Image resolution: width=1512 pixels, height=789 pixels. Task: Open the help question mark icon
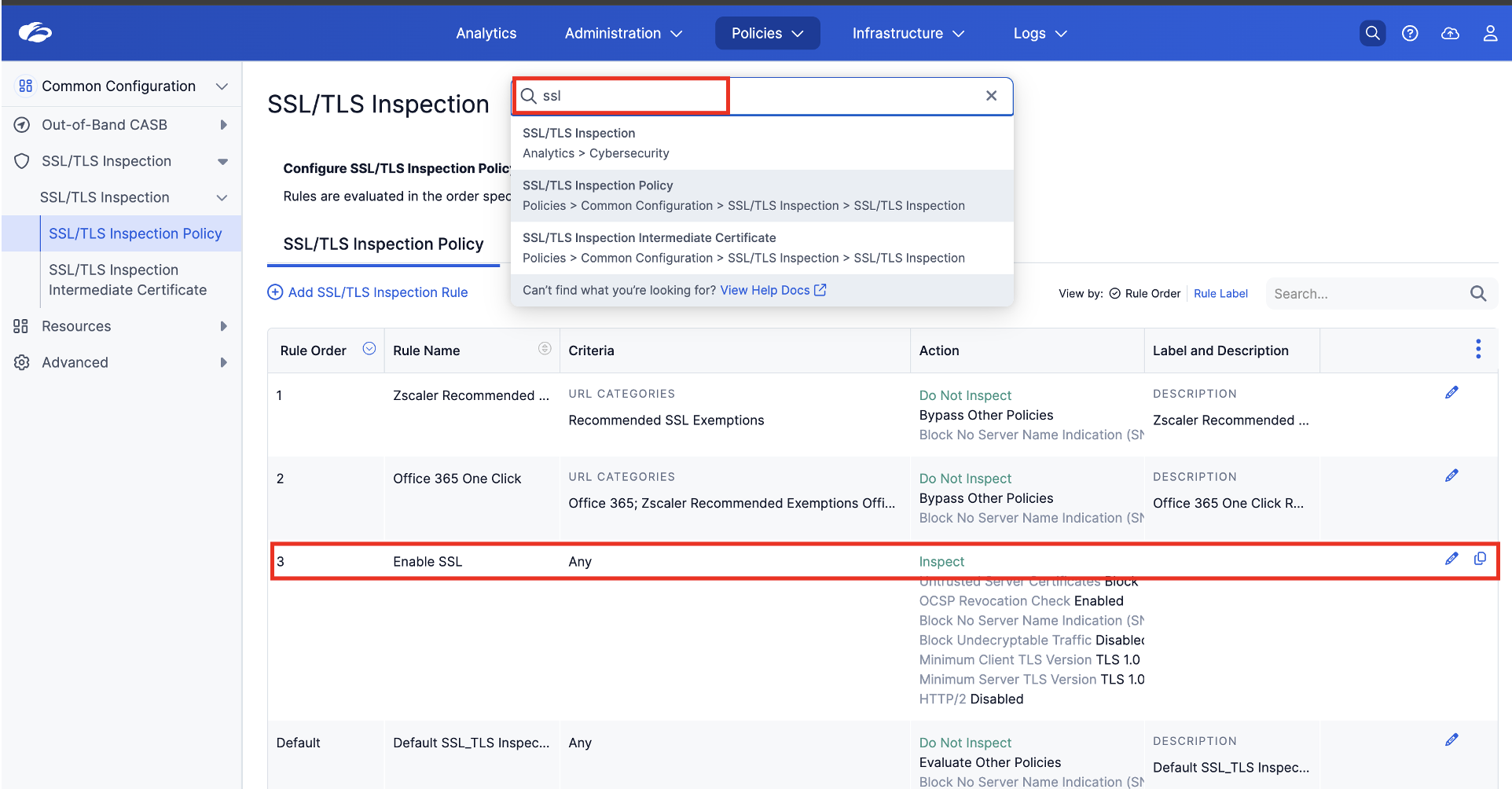click(x=1410, y=33)
